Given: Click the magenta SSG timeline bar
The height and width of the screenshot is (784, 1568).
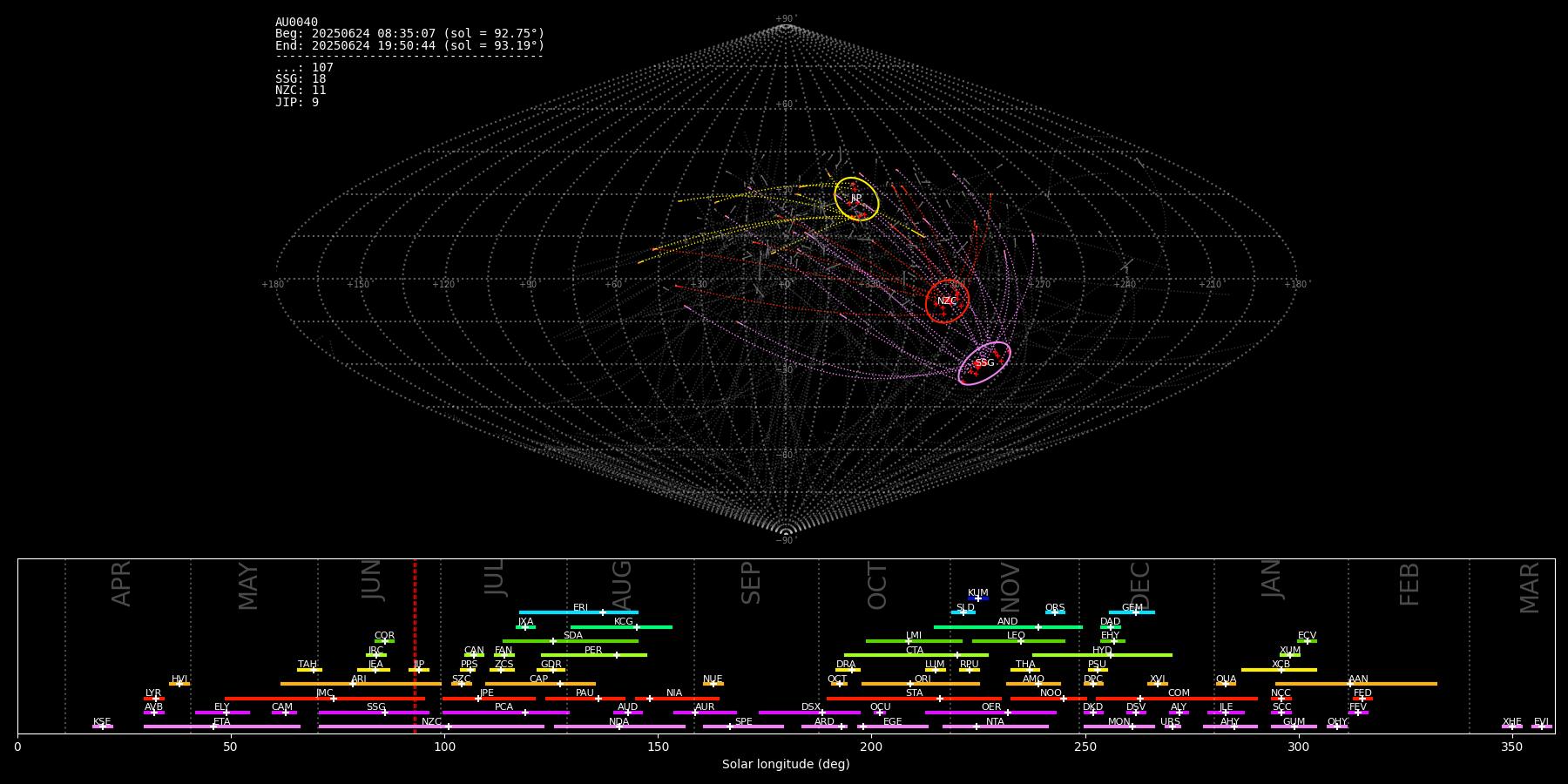Looking at the screenshot, I should coord(374,713).
